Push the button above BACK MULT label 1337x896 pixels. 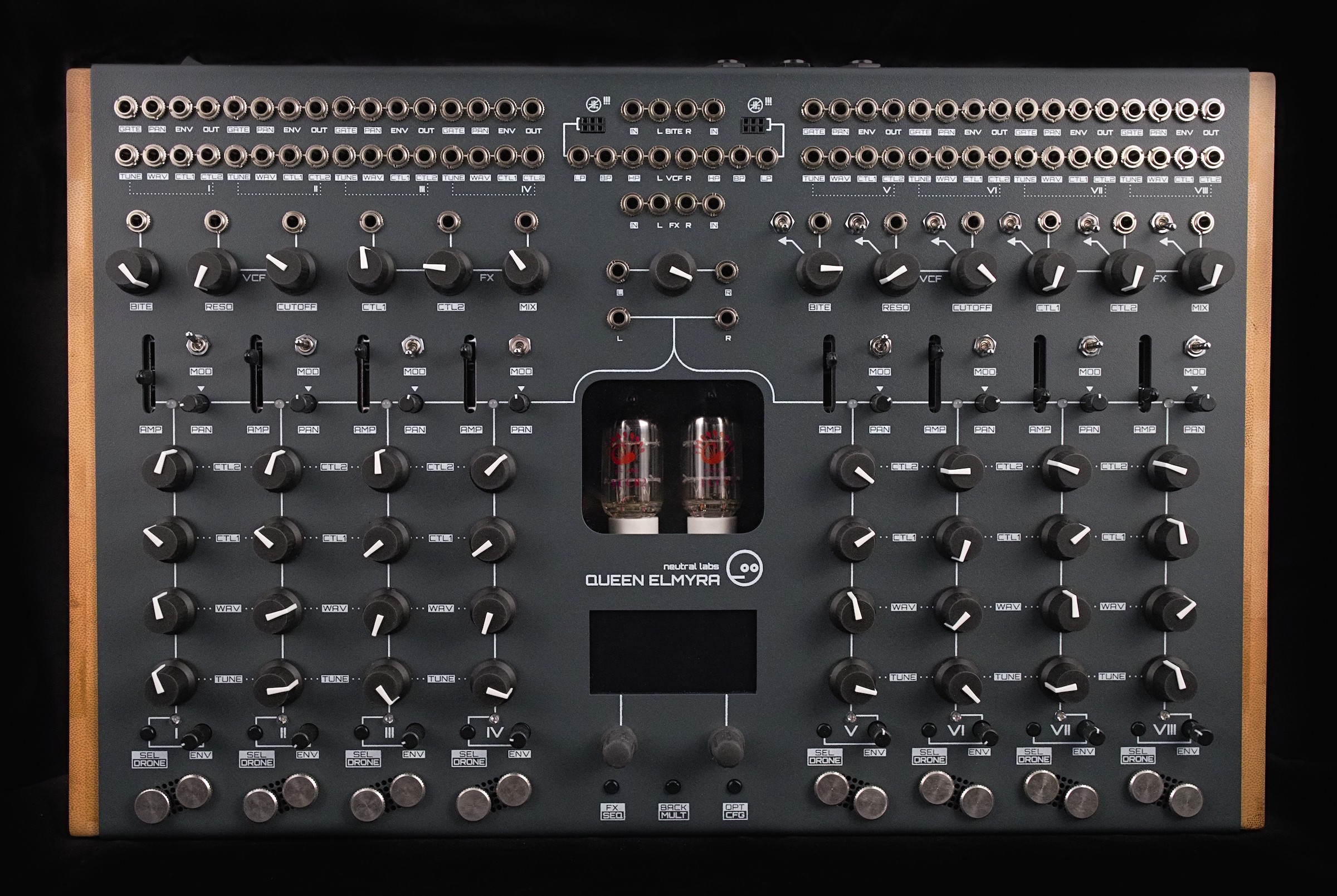[673, 786]
